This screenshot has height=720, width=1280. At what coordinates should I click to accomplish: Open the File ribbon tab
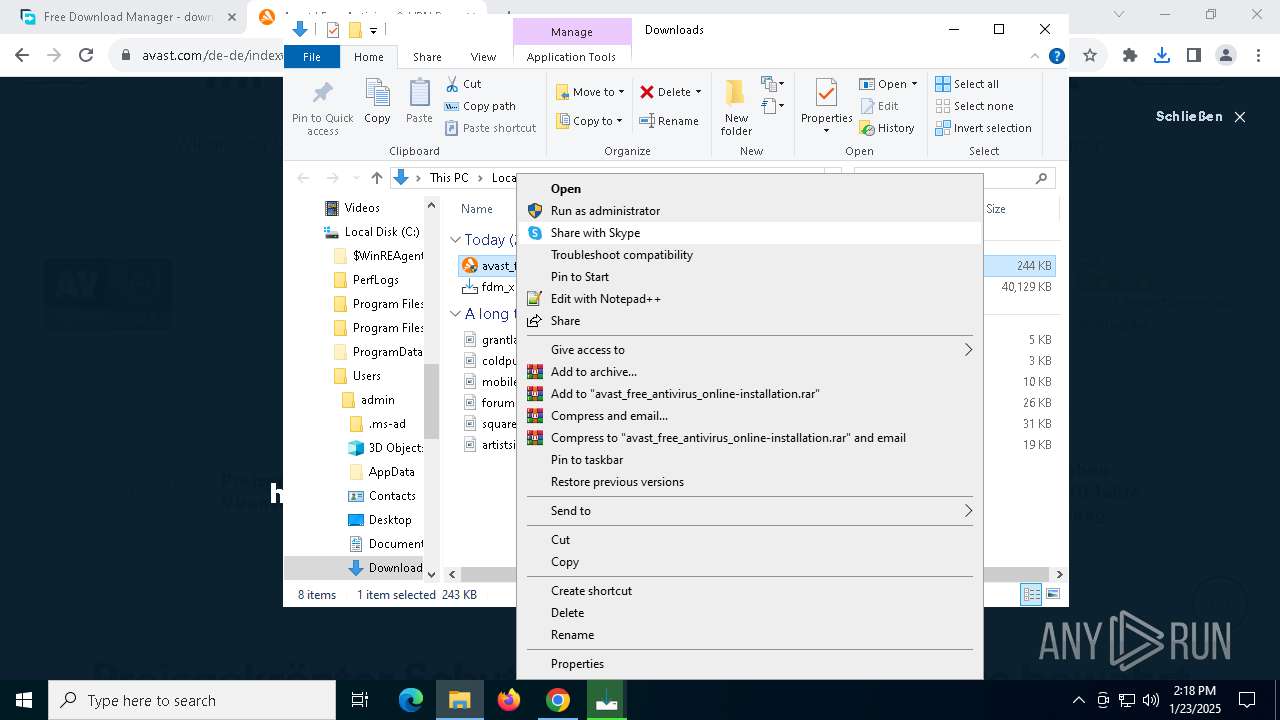point(312,57)
